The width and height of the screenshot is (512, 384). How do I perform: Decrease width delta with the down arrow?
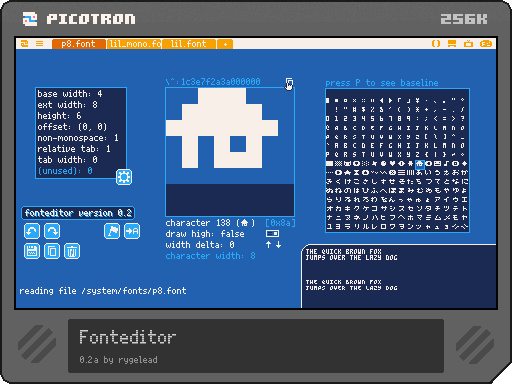279,245
